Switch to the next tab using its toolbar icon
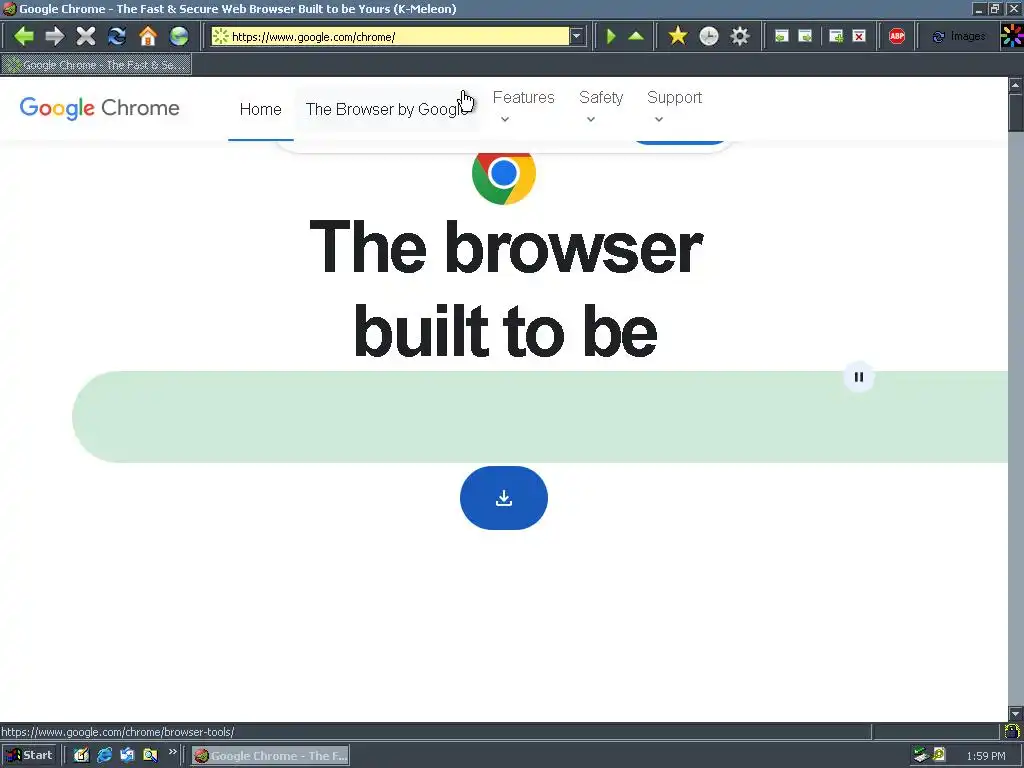The height and width of the screenshot is (768, 1024). 805,36
